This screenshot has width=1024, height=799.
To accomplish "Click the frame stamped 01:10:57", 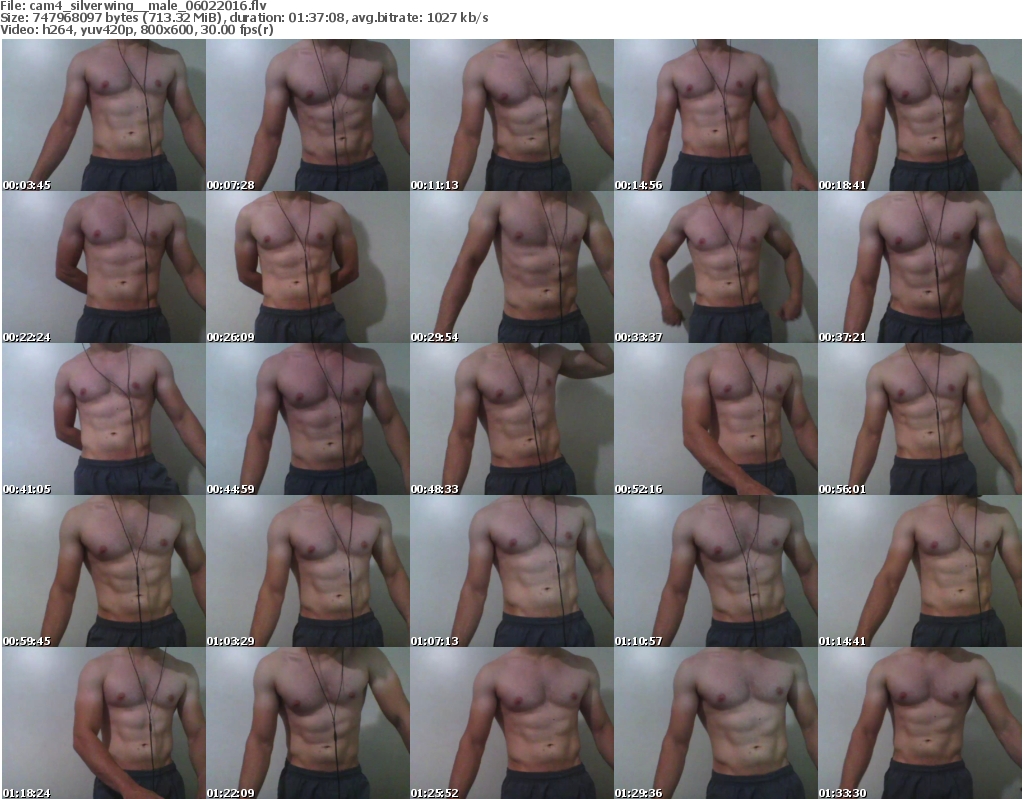I will pyautogui.click(x=716, y=571).
